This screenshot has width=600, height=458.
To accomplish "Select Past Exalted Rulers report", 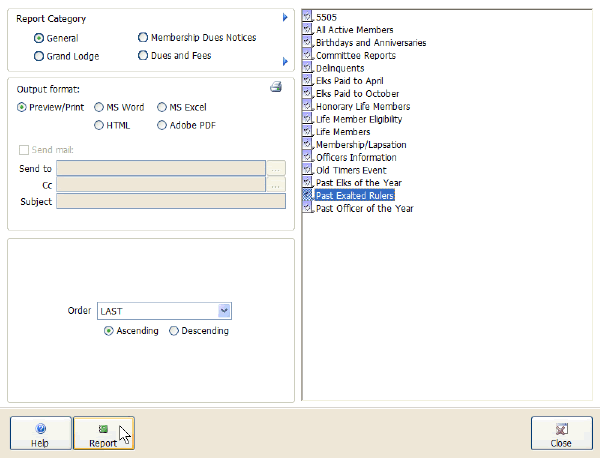I will coord(354,196).
